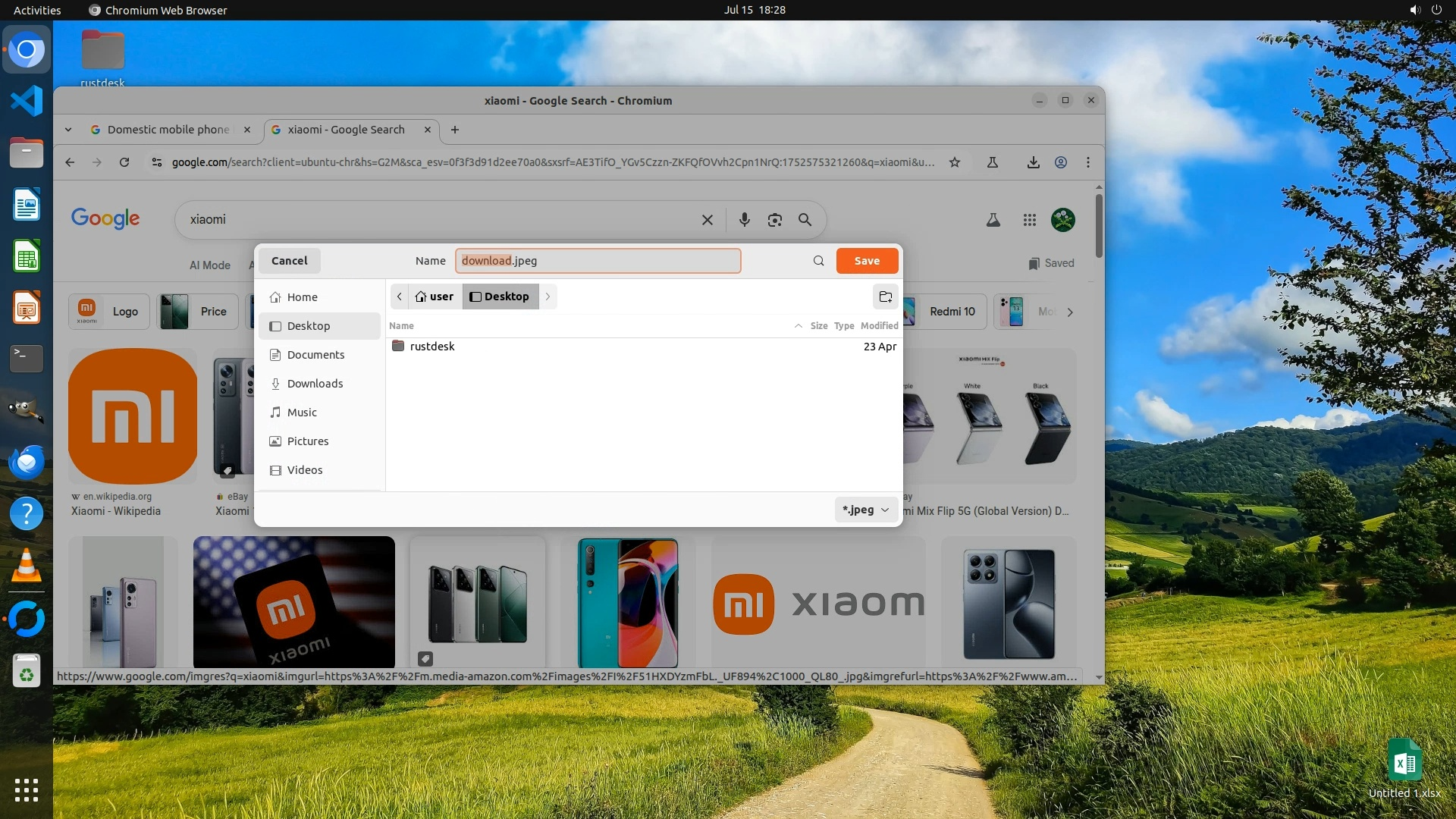
Task: Reload the page with refresh icon
Action: 124,162
